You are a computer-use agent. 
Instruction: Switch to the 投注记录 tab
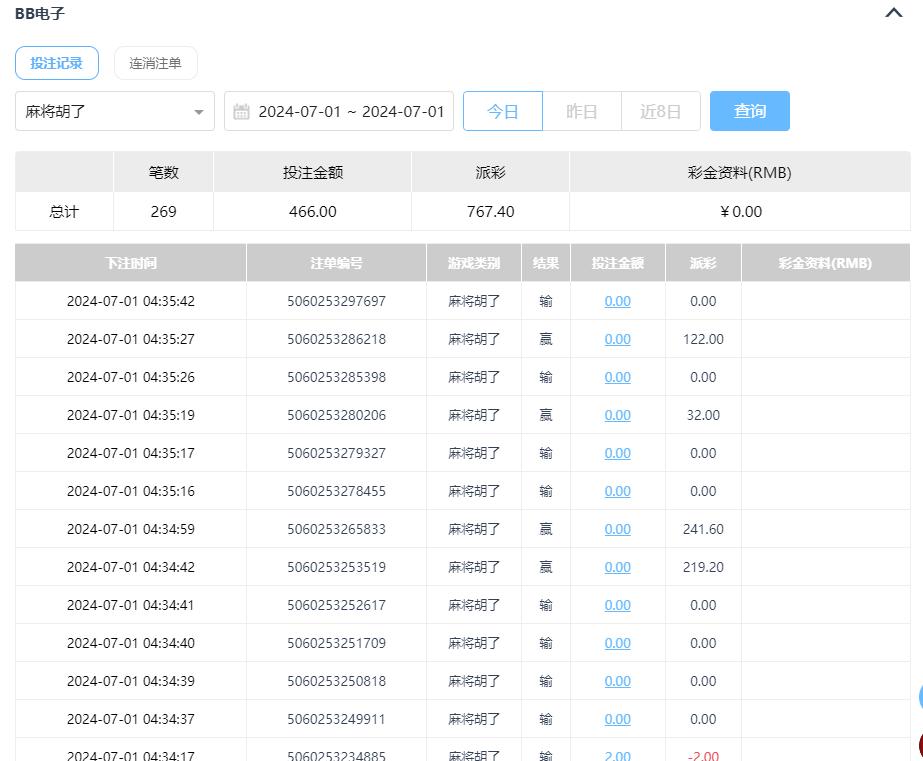pos(57,63)
